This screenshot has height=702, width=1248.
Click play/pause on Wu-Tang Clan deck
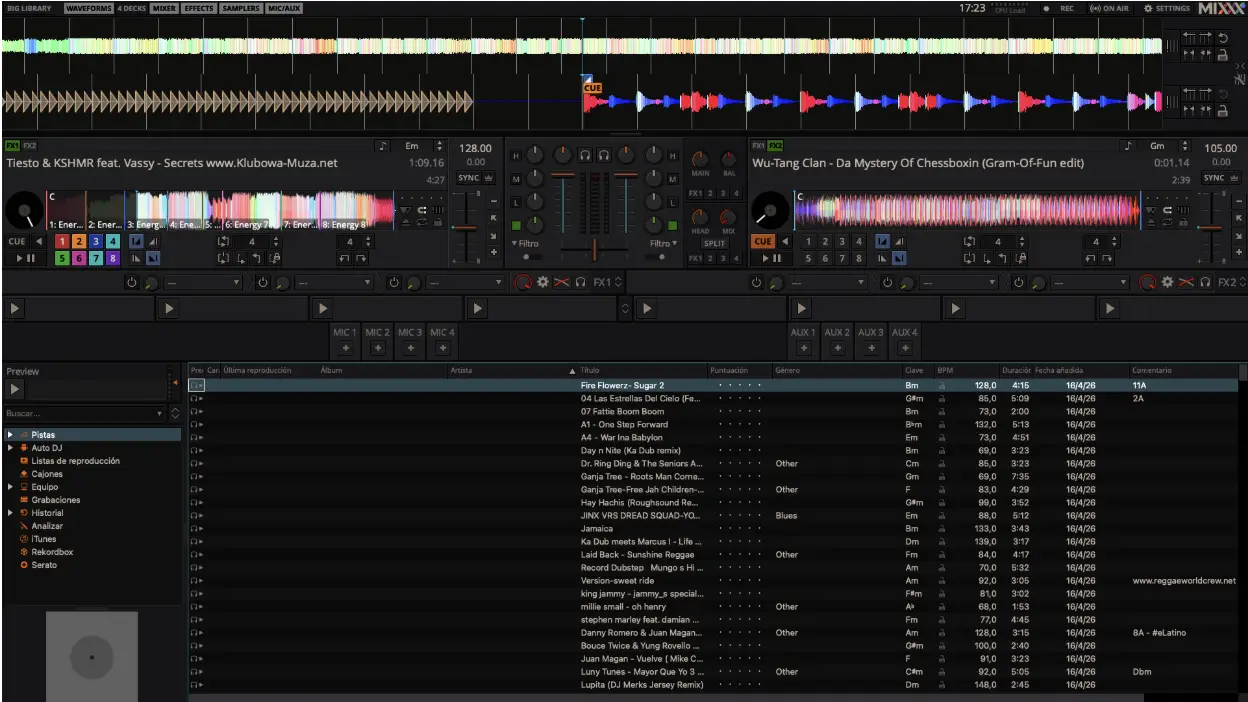pyautogui.click(x=772, y=258)
